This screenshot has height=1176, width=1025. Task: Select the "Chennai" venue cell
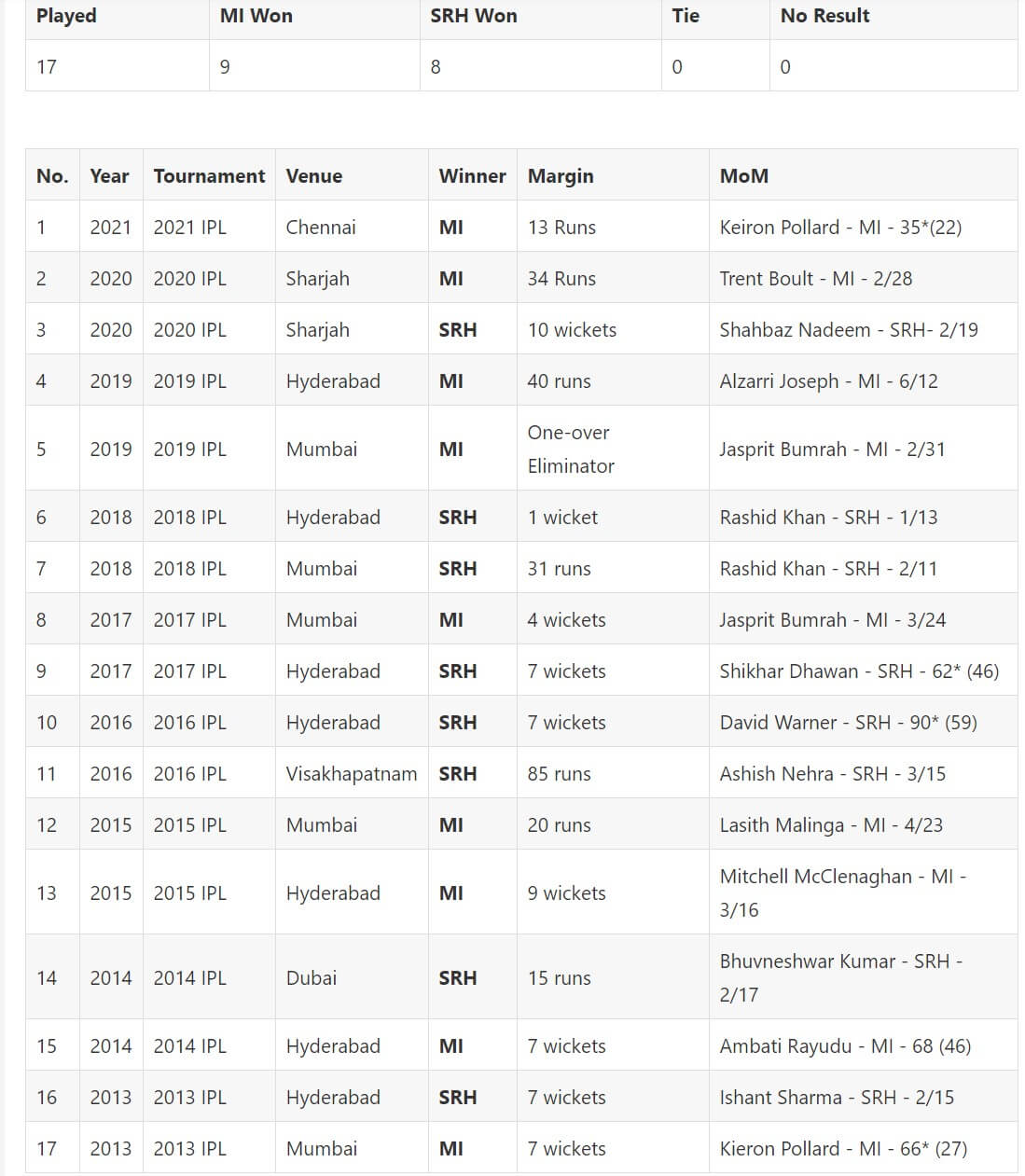point(352,227)
